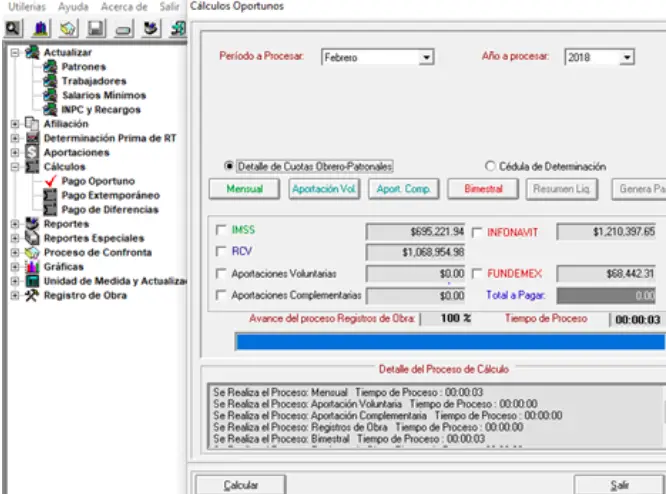Select Detalle de Cuotas Obrero-Patronales radio
Image resolution: width=666 pixels, height=494 pixels.
[x=229, y=166]
